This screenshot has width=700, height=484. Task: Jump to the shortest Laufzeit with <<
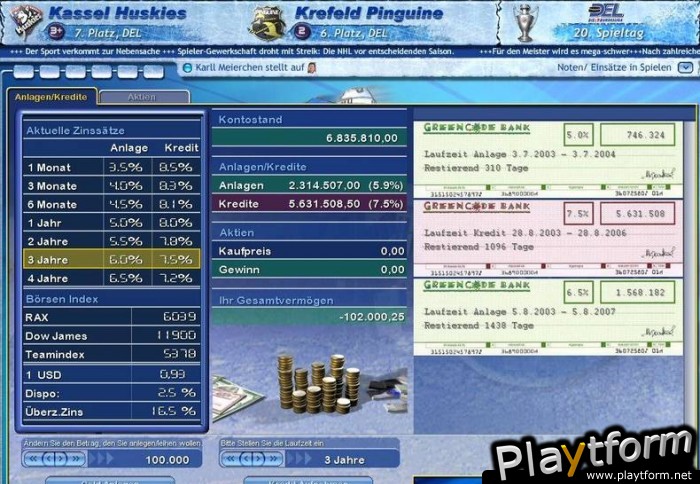pyautogui.click(x=231, y=459)
